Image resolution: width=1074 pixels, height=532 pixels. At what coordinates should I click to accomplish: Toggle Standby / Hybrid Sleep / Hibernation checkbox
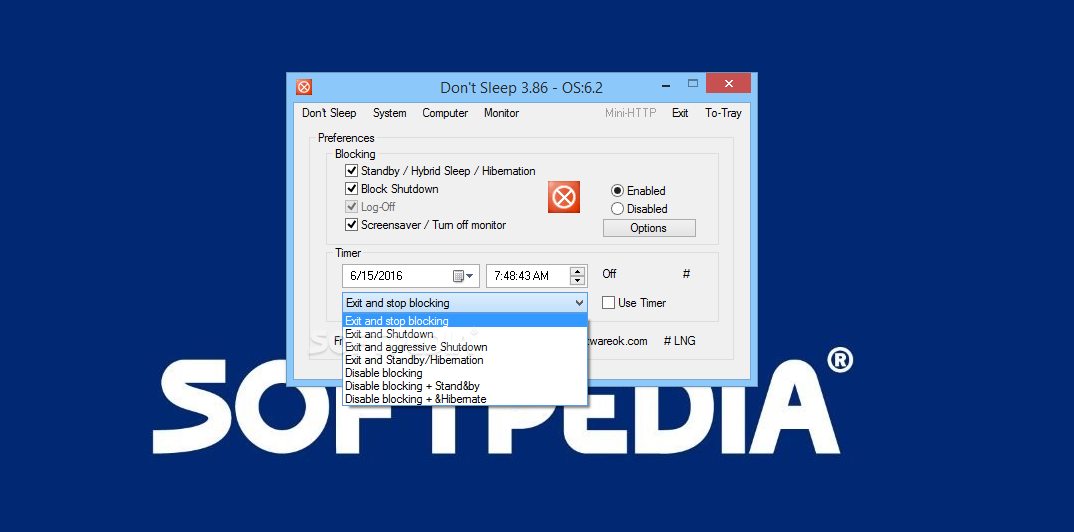click(x=351, y=170)
